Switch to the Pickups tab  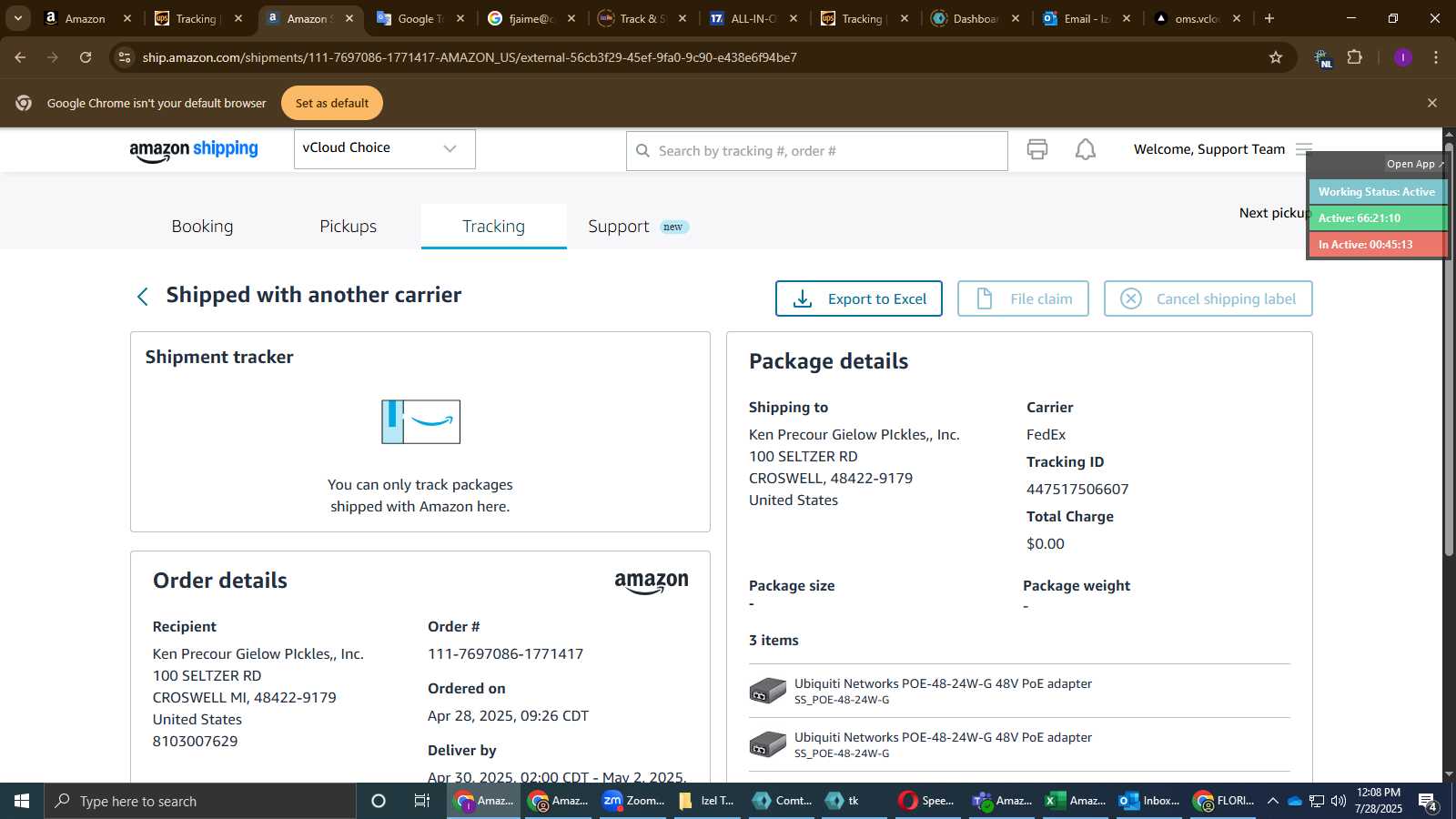(x=348, y=226)
